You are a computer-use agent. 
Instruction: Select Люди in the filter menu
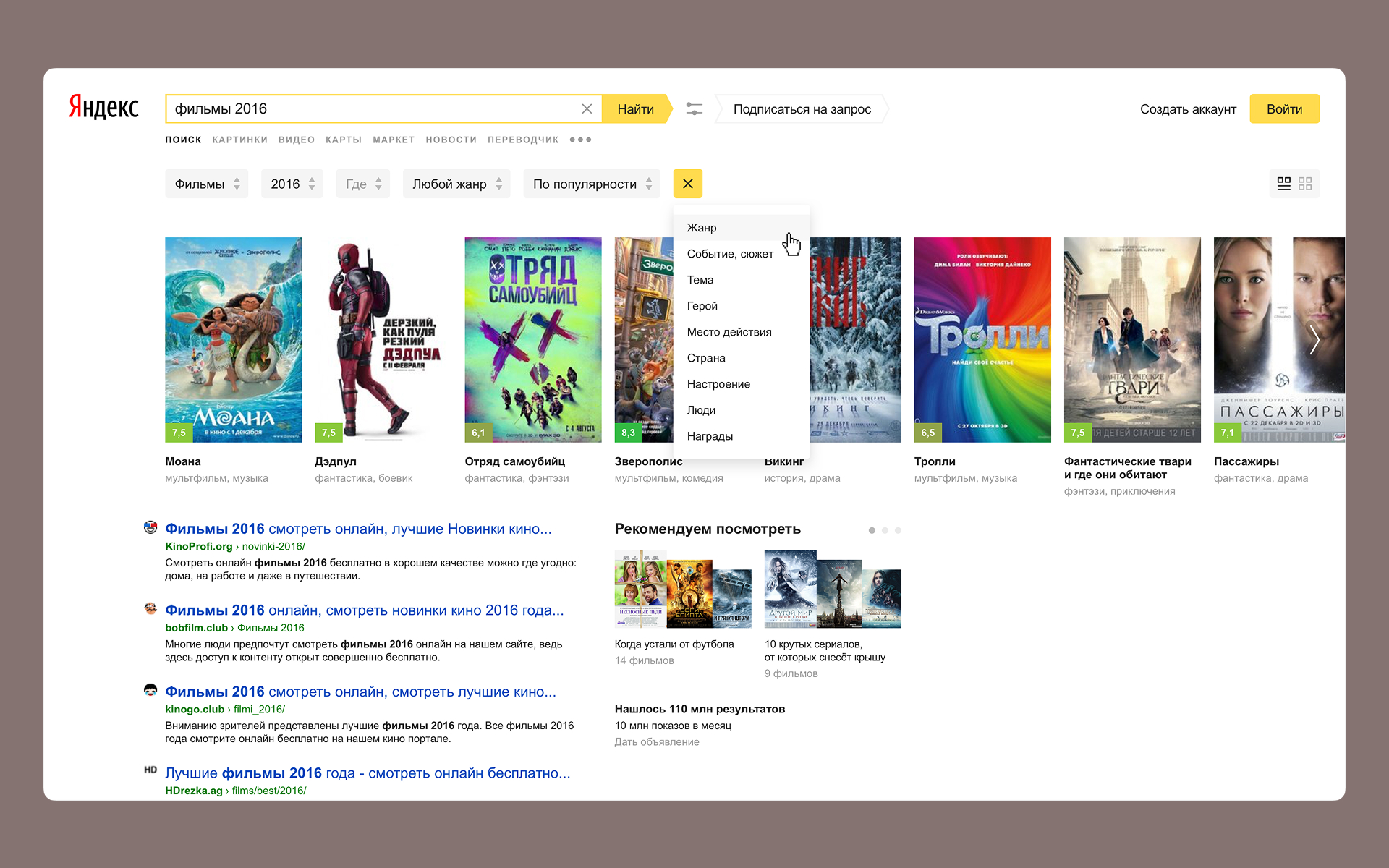point(742,410)
